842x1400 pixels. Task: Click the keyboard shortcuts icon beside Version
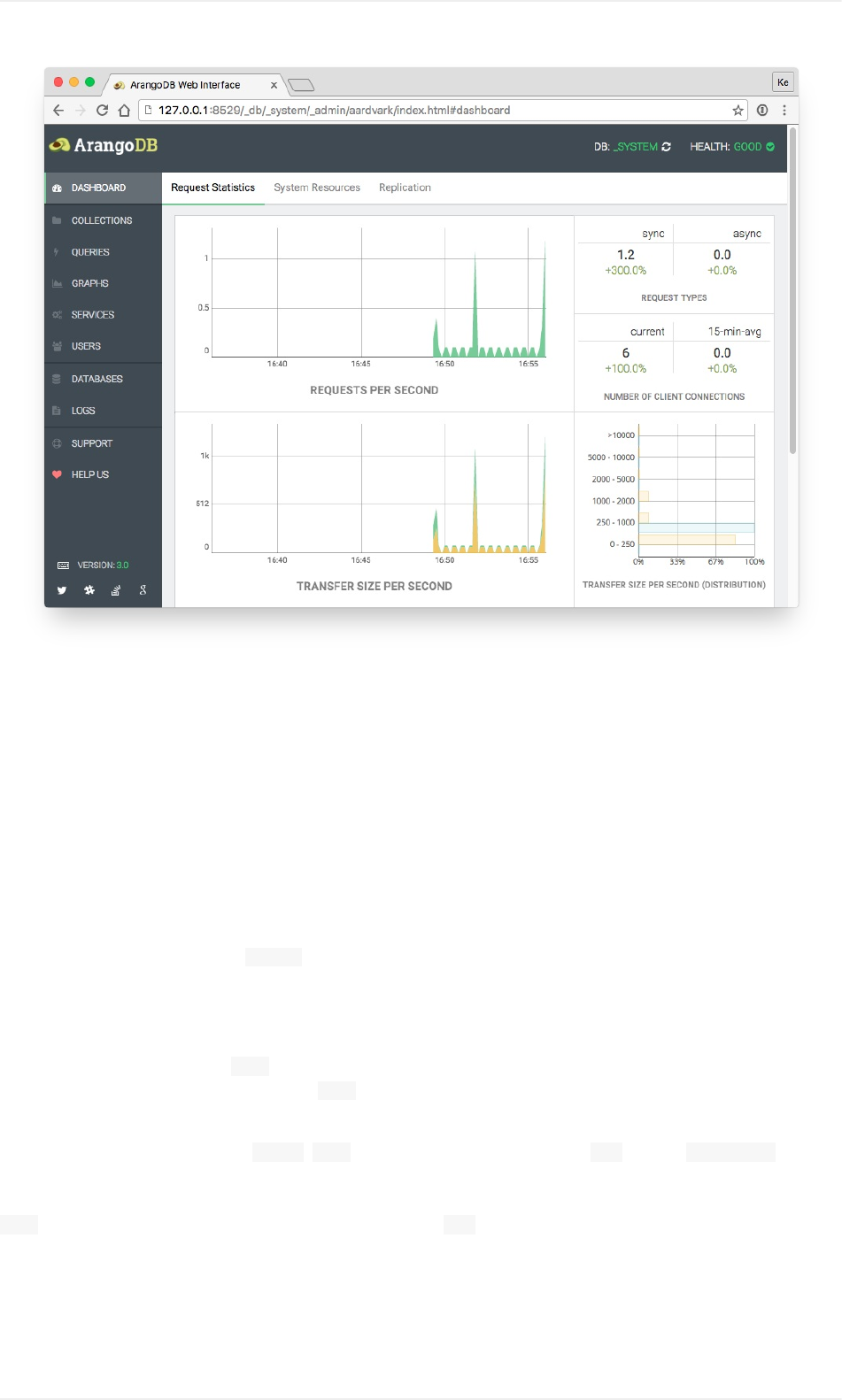click(x=63, y=565)
